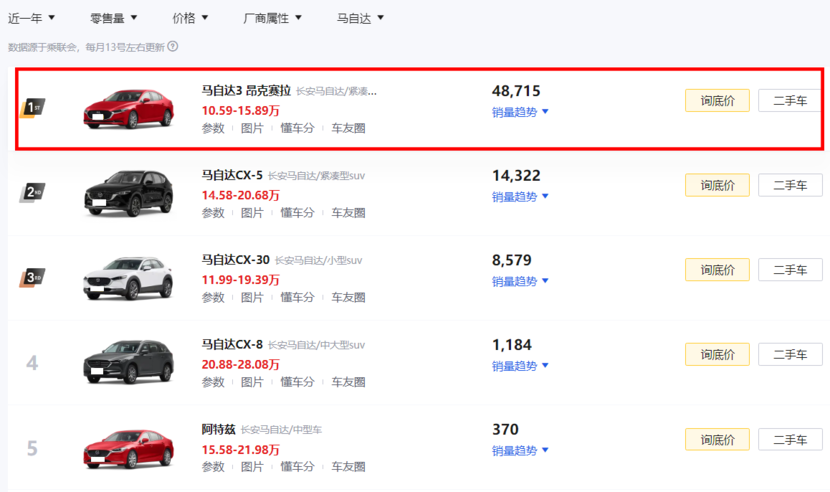Click 询底价 for 阿特兹

[717, 440]
